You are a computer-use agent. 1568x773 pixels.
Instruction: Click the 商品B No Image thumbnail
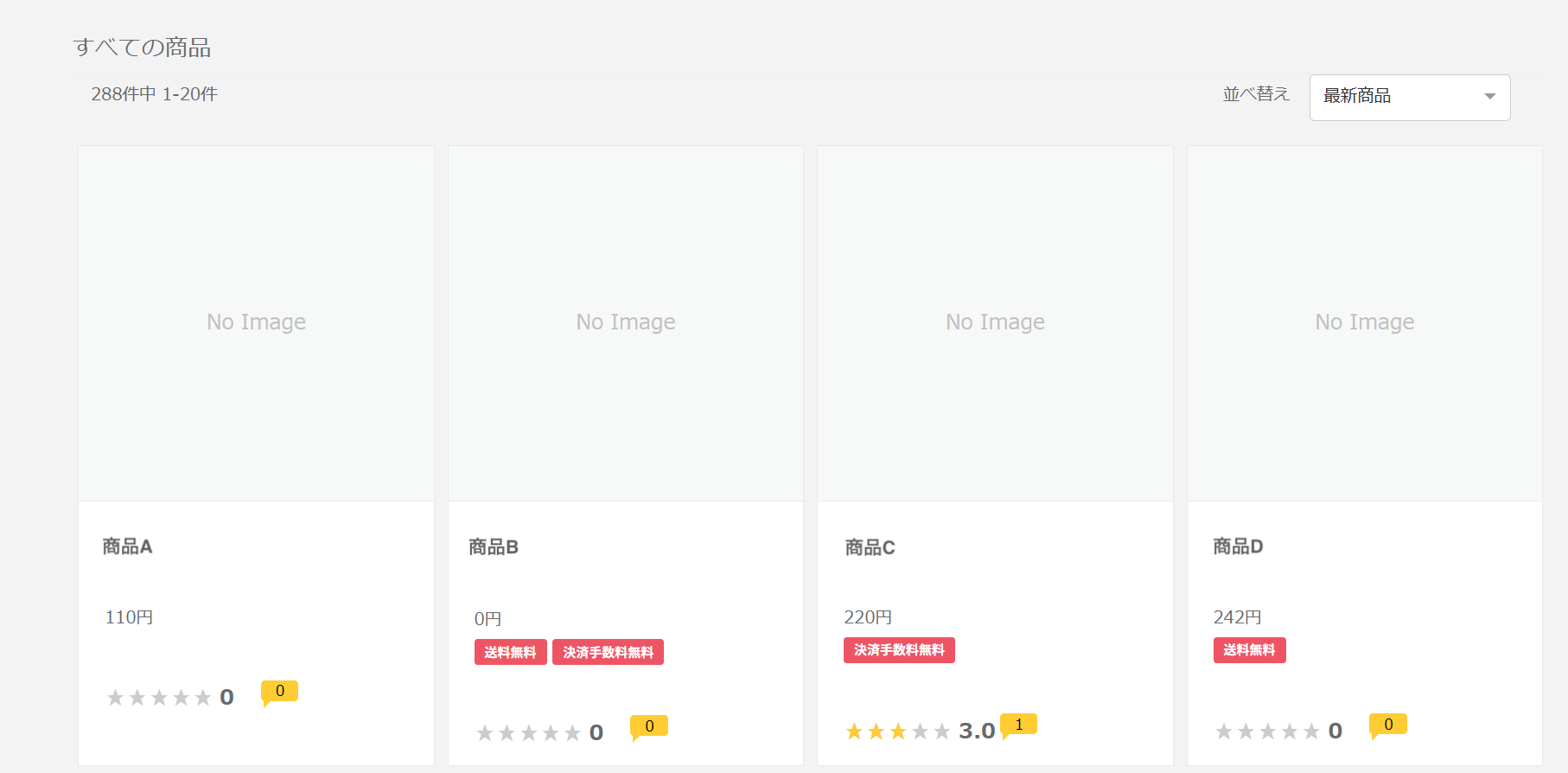[626, 323]
